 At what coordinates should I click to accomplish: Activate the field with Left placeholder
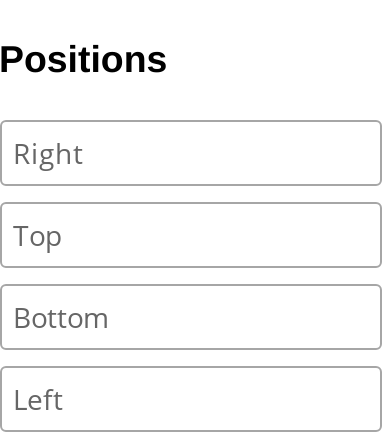(191, 399)
